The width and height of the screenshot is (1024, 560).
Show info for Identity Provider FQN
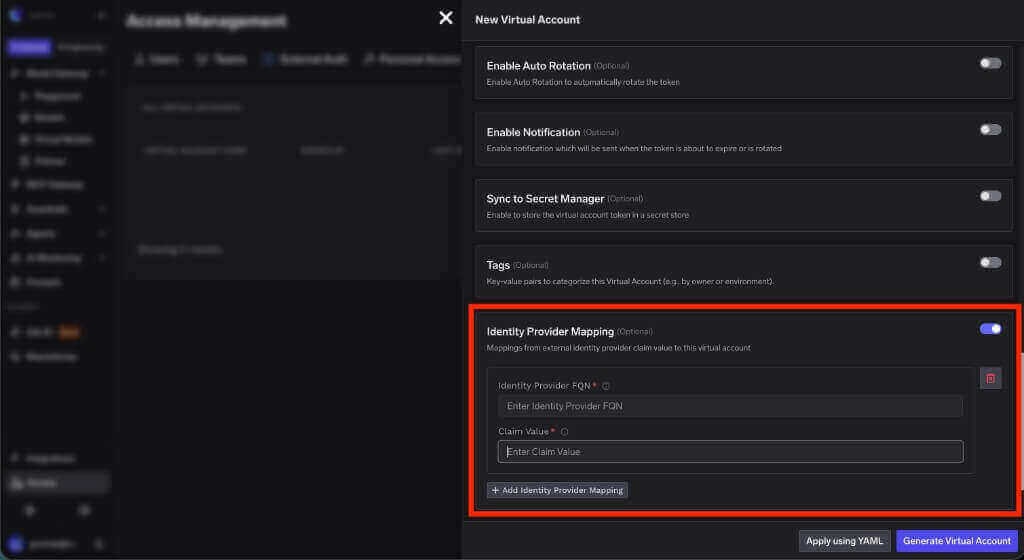(x=606, y=386)
